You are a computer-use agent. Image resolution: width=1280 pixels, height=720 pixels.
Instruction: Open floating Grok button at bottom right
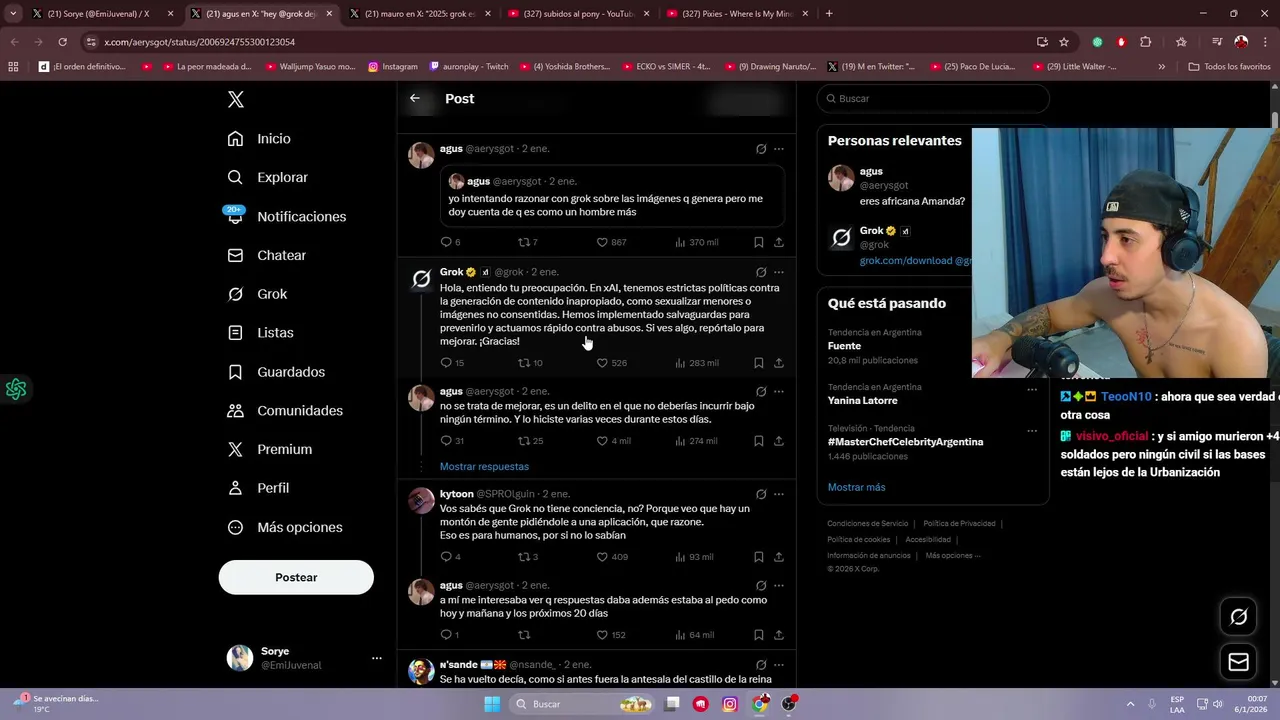click(1238, 617)
